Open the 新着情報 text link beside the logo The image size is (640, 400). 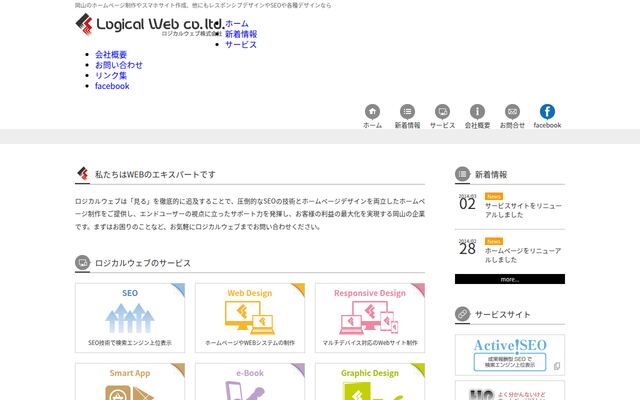click(x=241, y=34)
